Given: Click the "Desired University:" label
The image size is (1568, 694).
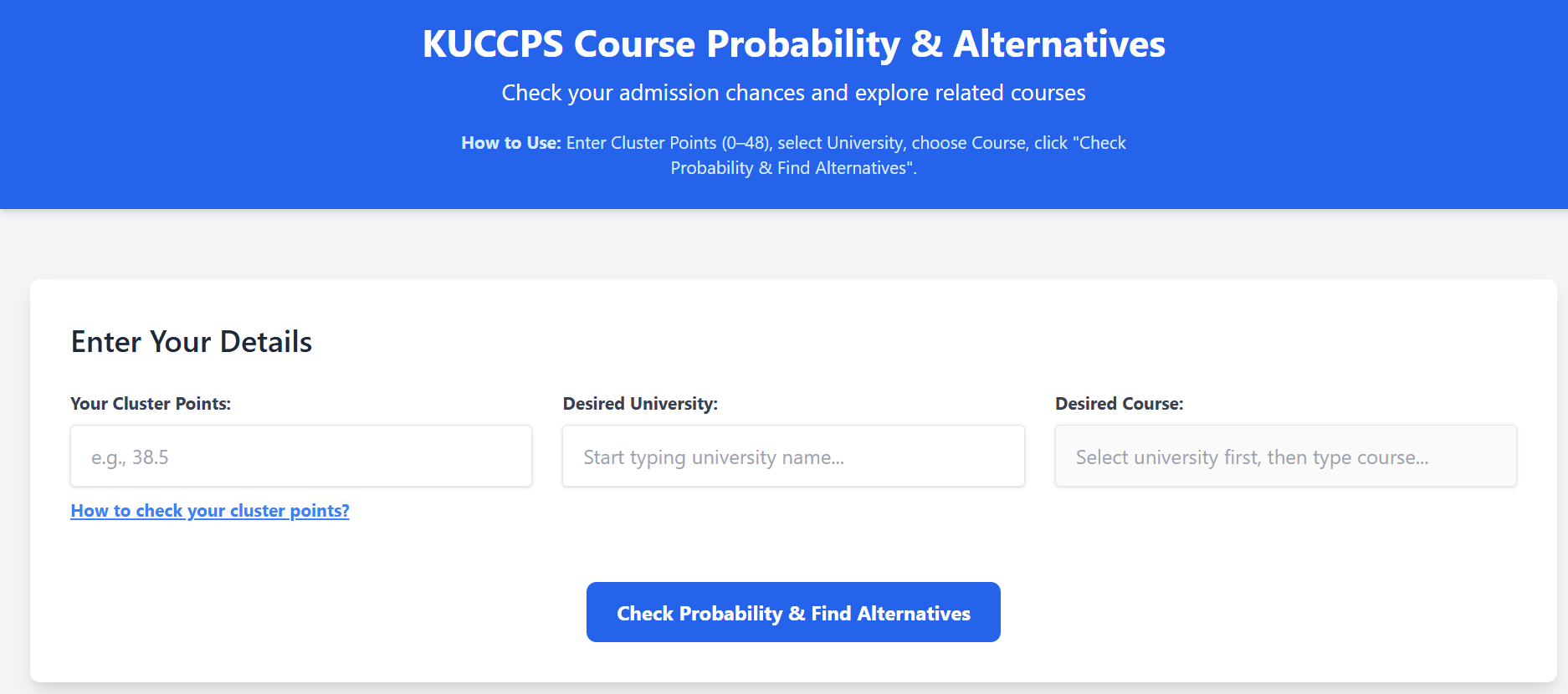Looking at the screenshot, I should pyautogui.click(x=639, y=403).
